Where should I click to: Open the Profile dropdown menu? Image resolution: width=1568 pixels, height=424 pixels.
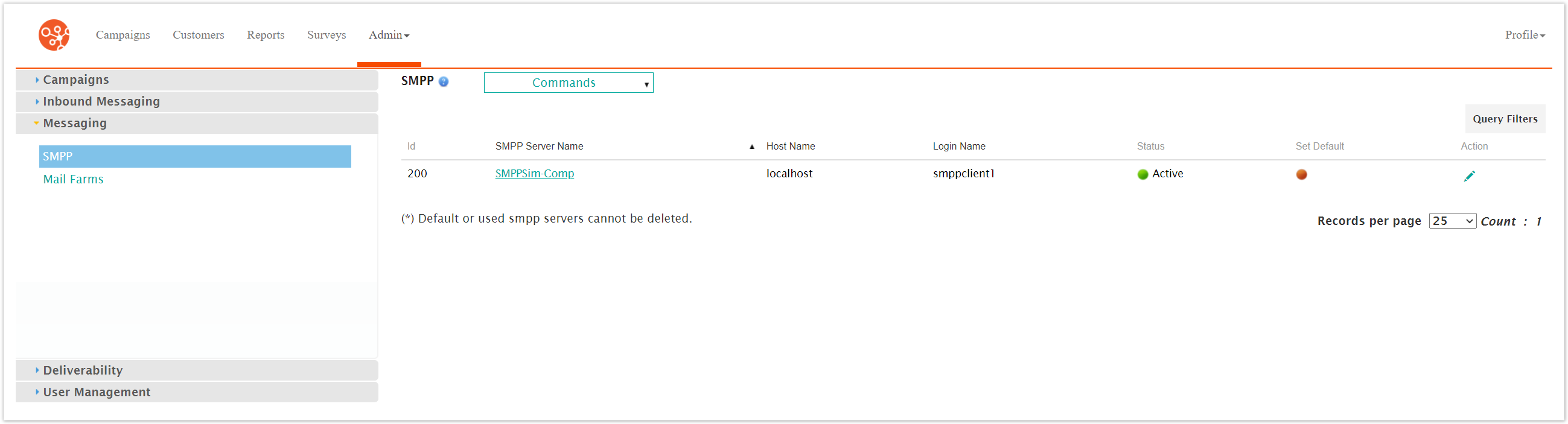pyautogui.click(x=1524, y=35)
